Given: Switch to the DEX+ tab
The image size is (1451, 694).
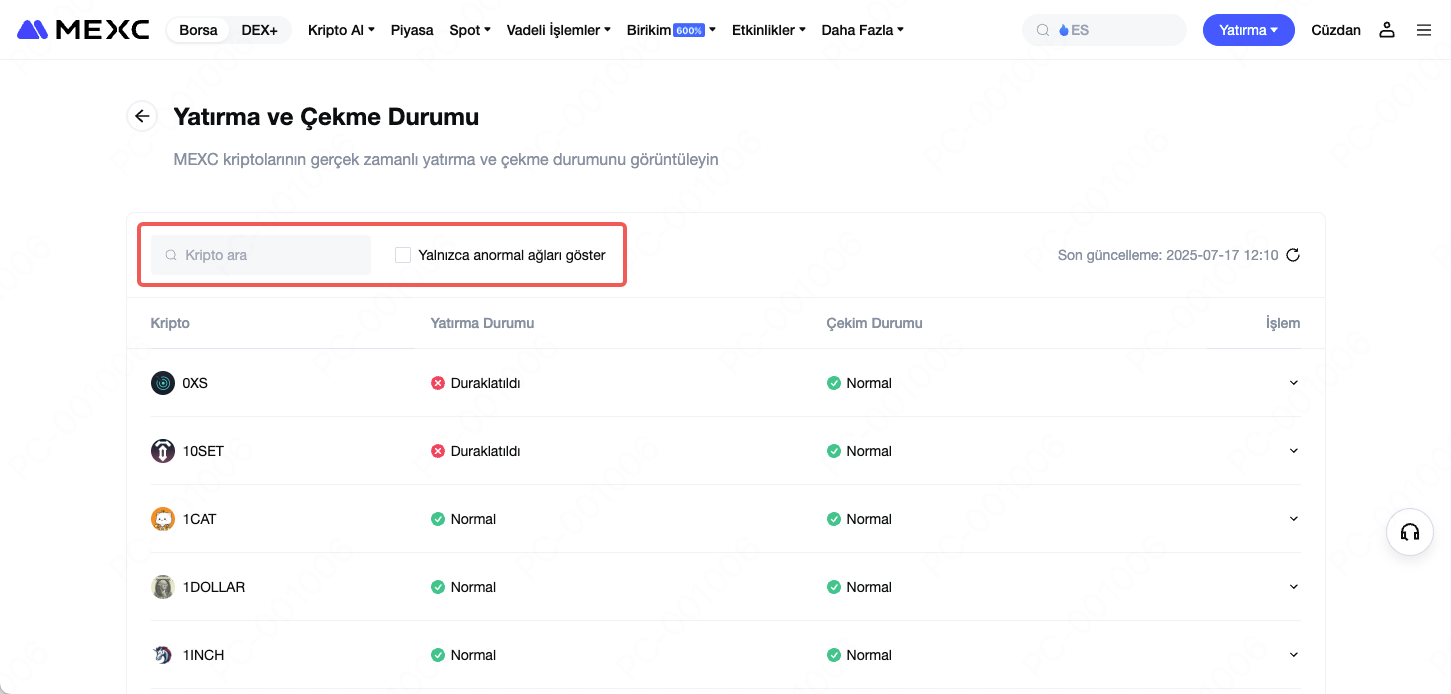Looking at the screenshot, I should 260,30.
